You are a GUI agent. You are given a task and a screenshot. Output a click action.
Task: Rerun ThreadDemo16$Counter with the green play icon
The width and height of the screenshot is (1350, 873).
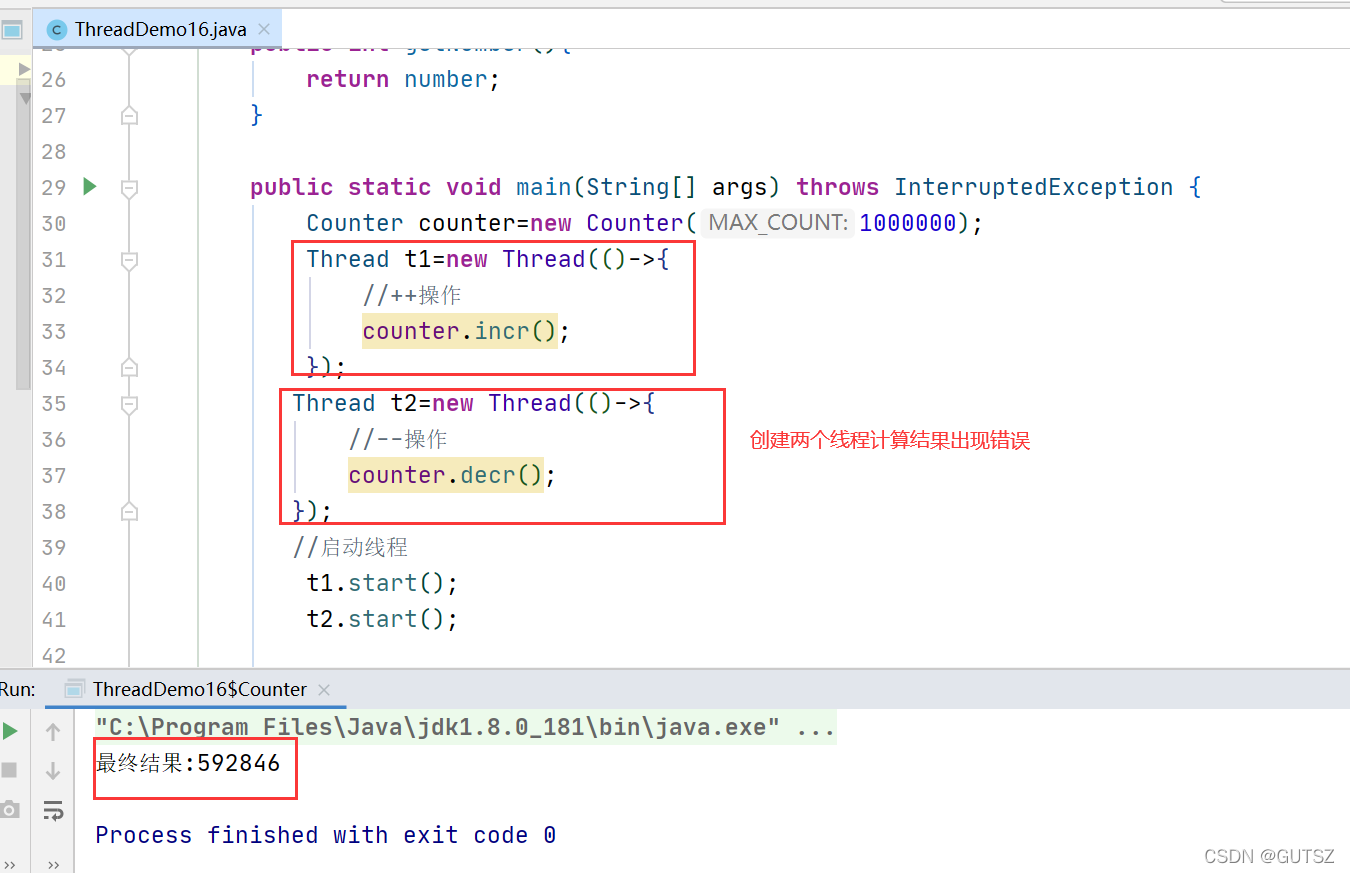[10, 731]
